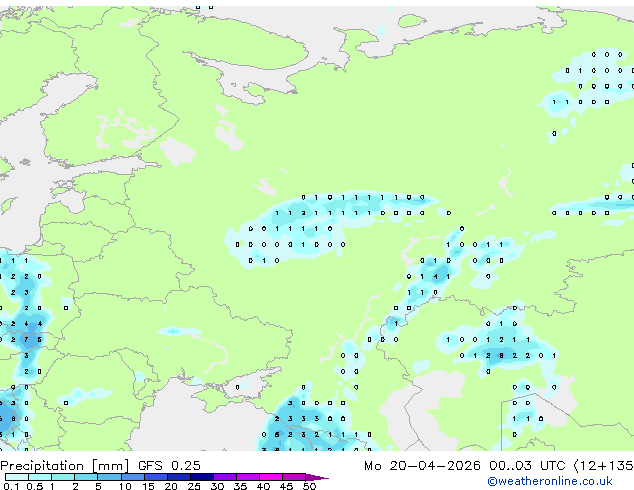Click the '0.5' legend scale label
This screenshot has height=490, width=634.
pos(34,486)
